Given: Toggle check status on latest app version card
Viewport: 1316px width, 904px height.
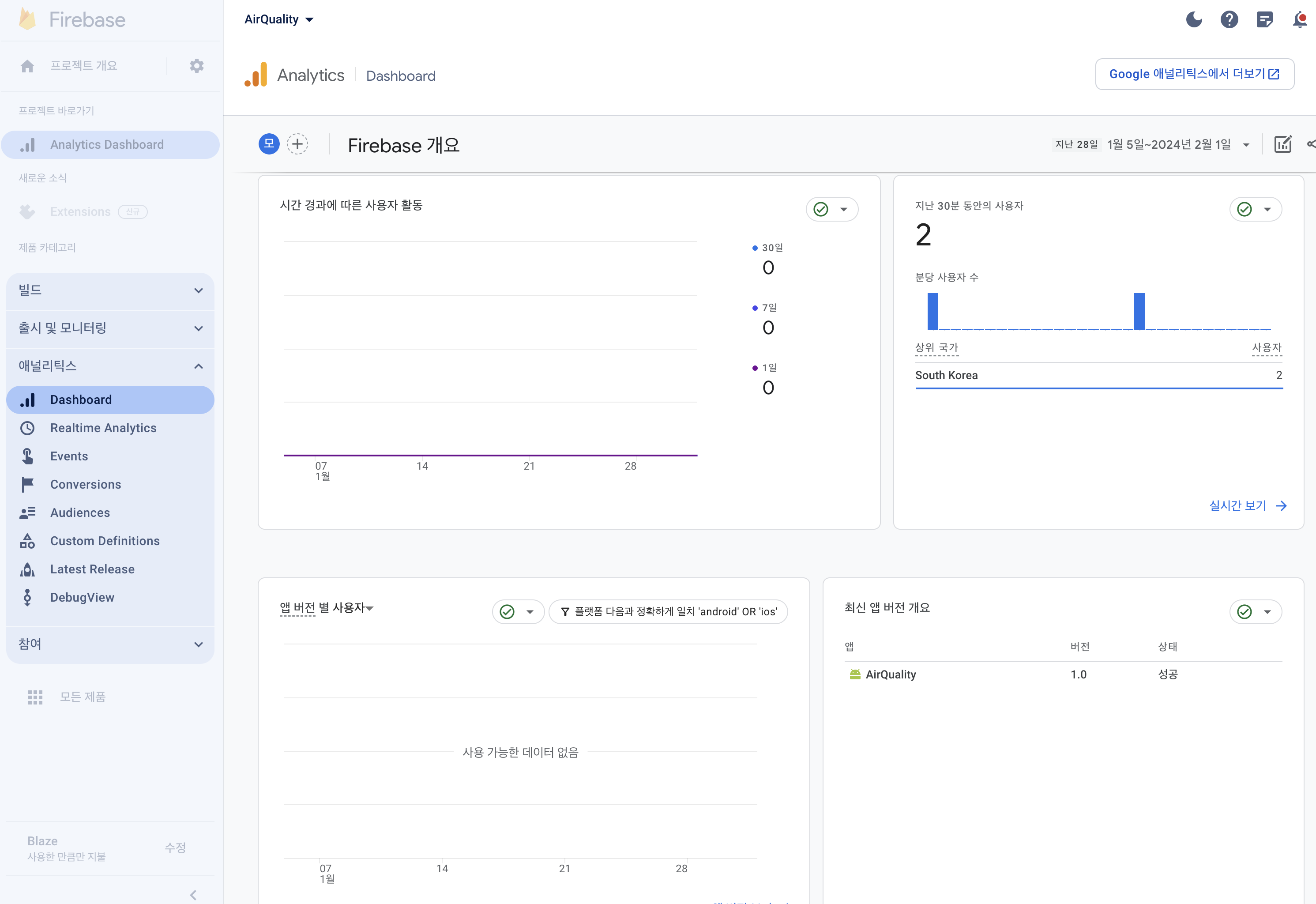Looking at the screenshot, I should [1244, 612].
